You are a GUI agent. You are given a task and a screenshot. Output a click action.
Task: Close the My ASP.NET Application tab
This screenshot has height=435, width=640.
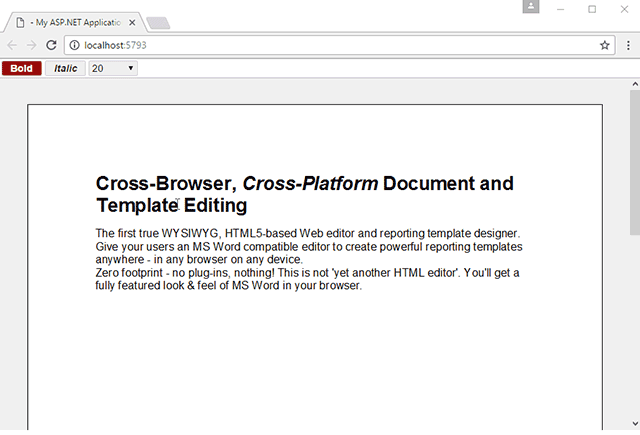[x=132, y=23]
